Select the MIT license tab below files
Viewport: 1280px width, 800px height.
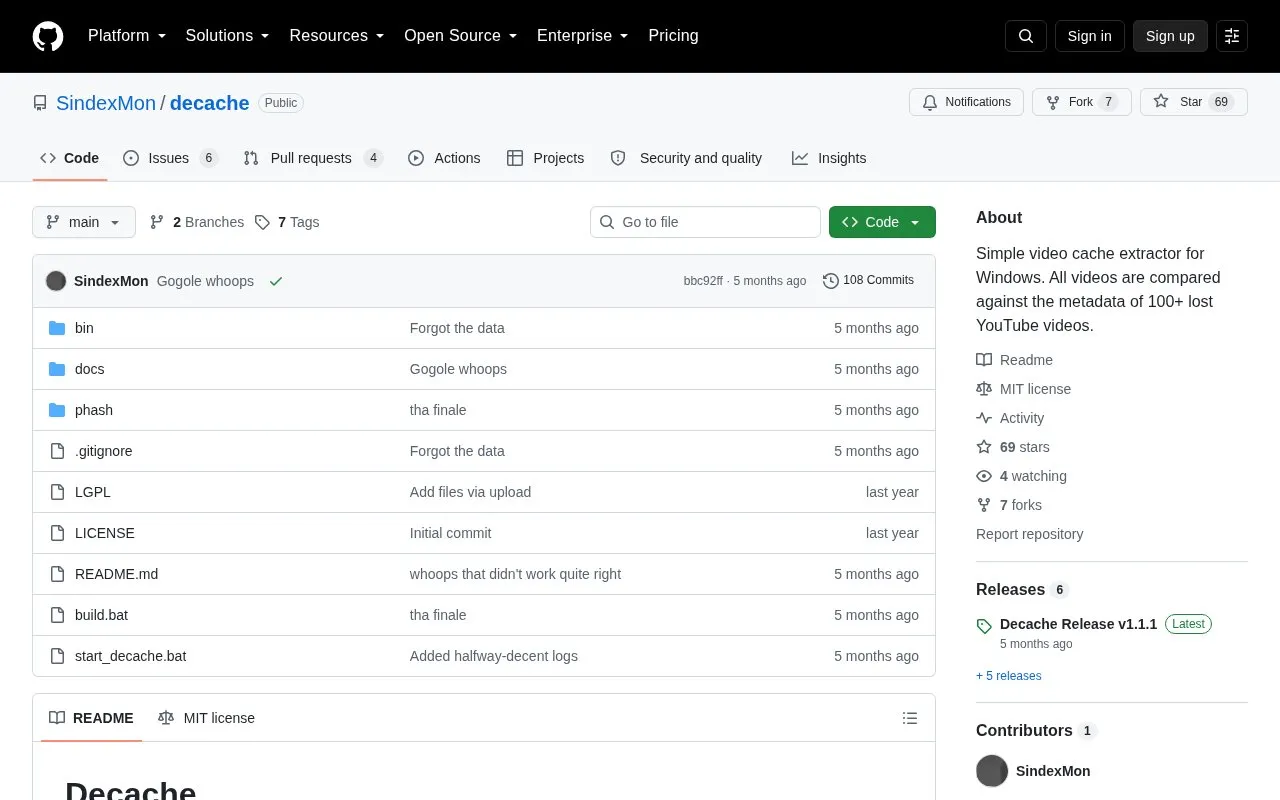coord(207,718)
